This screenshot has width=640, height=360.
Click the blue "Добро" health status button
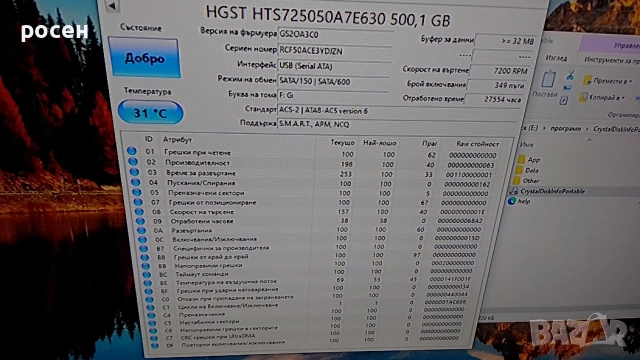point(144,58)
